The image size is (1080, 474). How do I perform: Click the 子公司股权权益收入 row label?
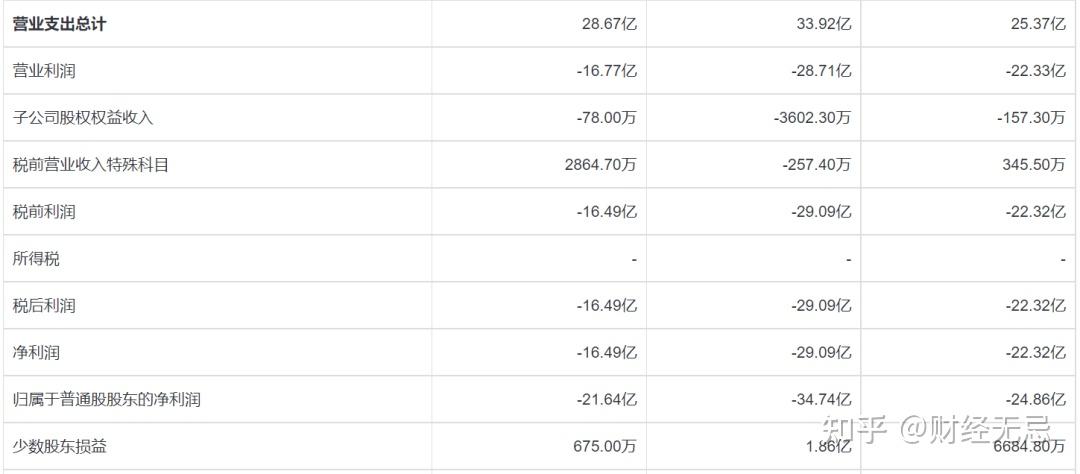pos(83,118)
